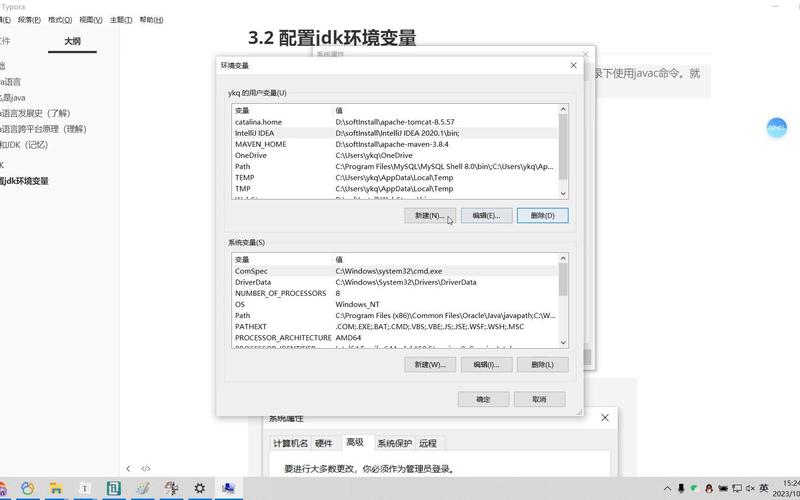Open File Explorer from the taskbar

coord(56,488)
